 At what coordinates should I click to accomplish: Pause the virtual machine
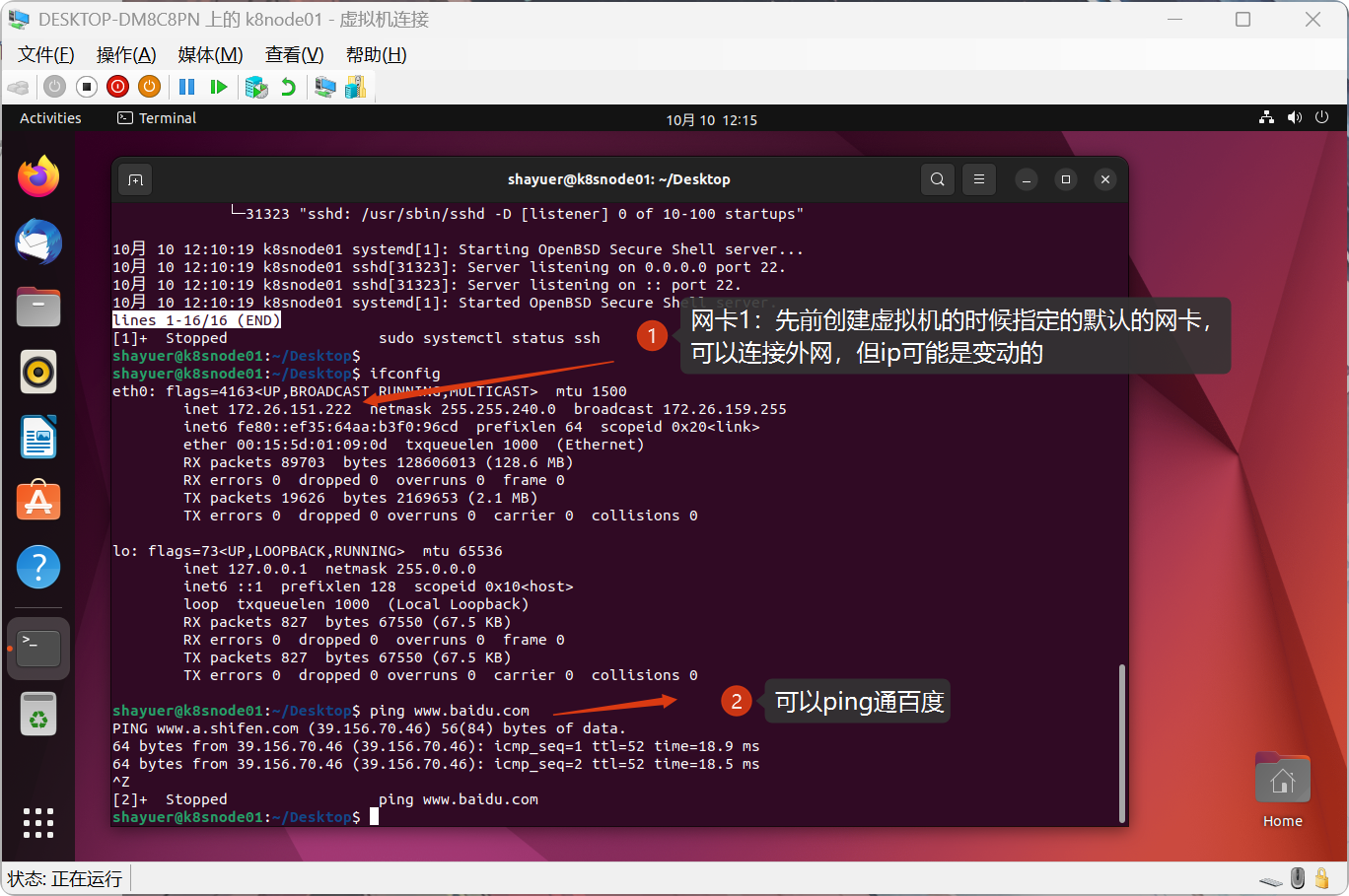coord(187,87)
